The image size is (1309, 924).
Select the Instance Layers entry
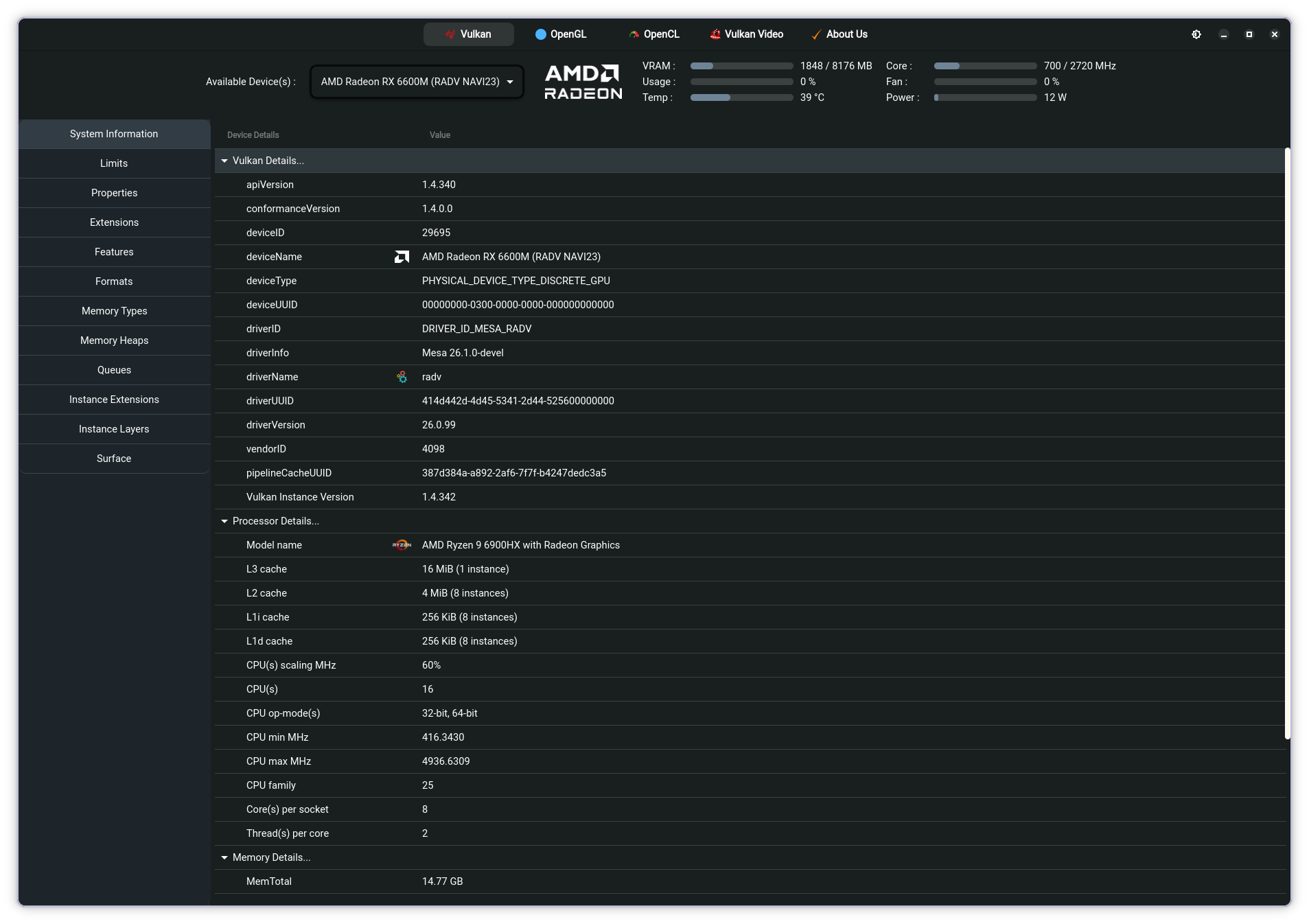point(114,429)
